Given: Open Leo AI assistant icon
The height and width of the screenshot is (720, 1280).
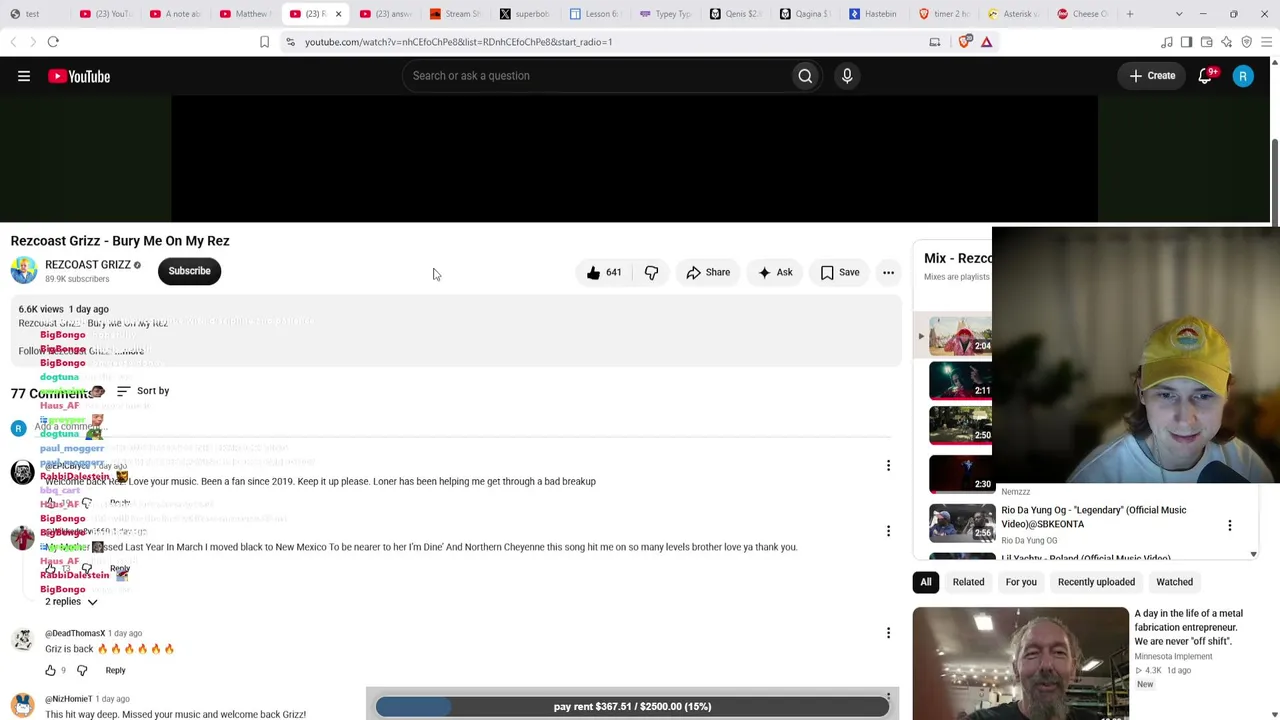Looking at the screenshot, I should pyautogui.click(x=1226, y=42).
